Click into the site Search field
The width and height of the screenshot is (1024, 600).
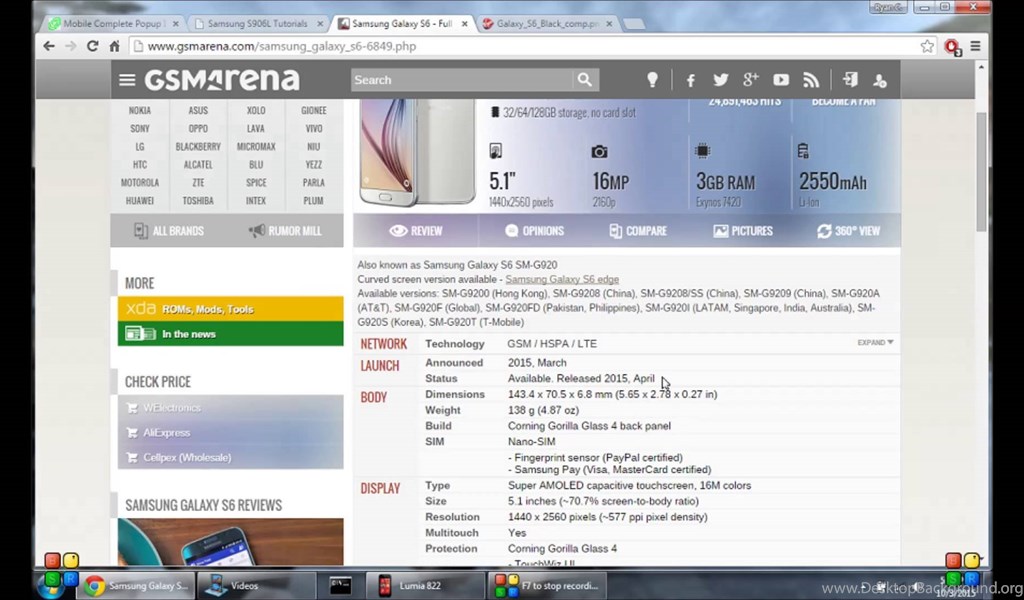coord(461,80)
